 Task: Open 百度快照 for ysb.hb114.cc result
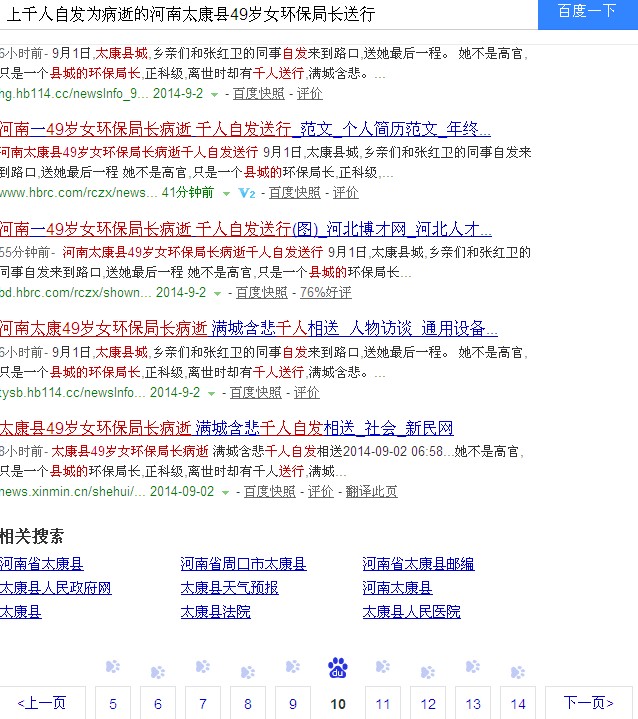click(255, 393)
